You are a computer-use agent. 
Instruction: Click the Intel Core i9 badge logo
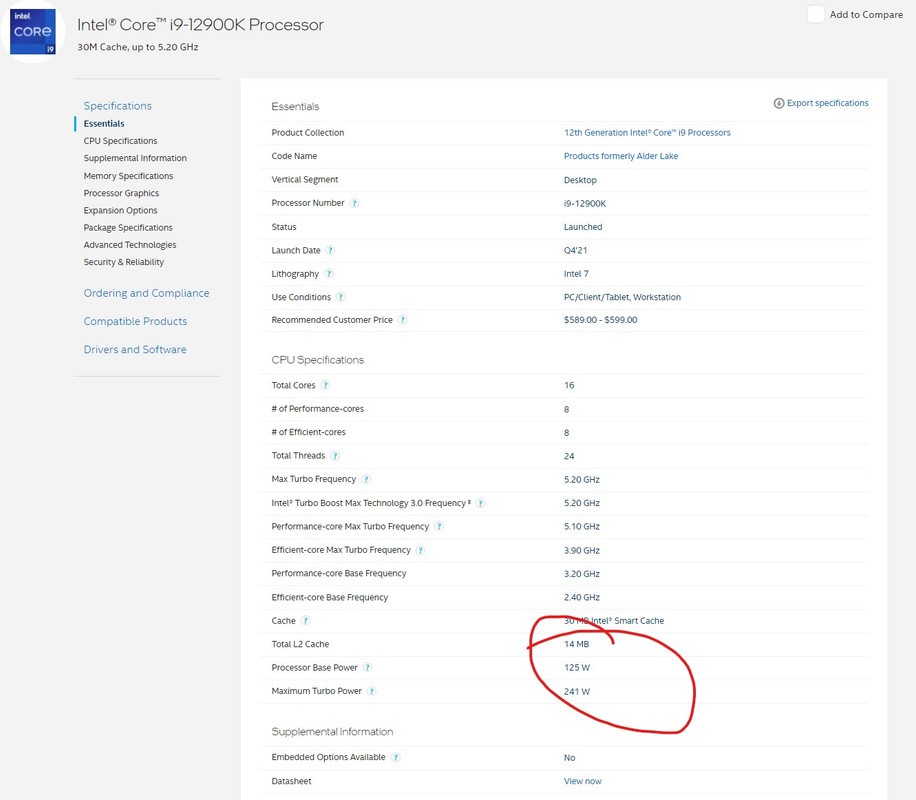coord(33,32)
